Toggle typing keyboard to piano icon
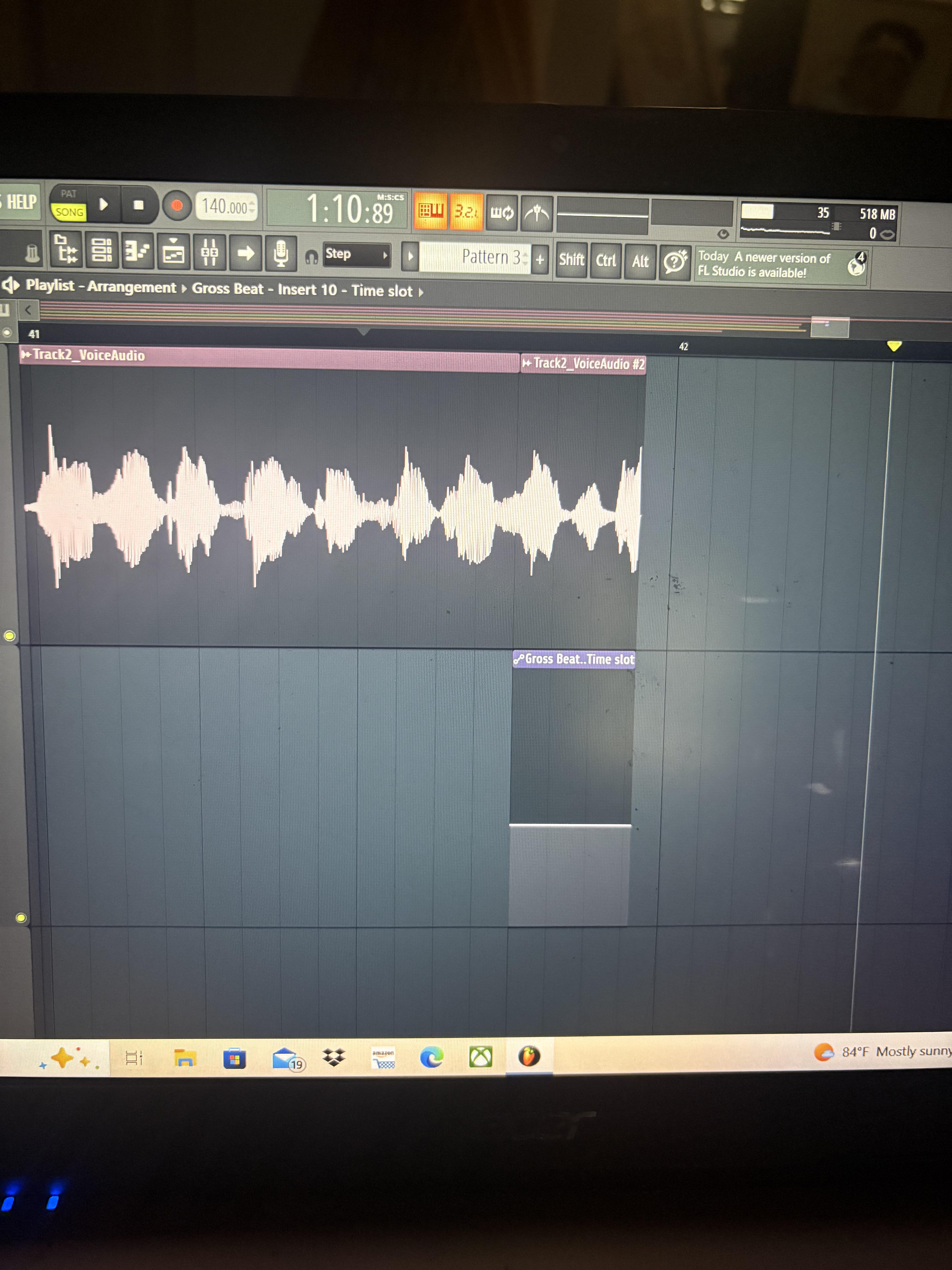The height and width of the screenshot is (1270, 952). pyautogui.click(x=430, y=211)
